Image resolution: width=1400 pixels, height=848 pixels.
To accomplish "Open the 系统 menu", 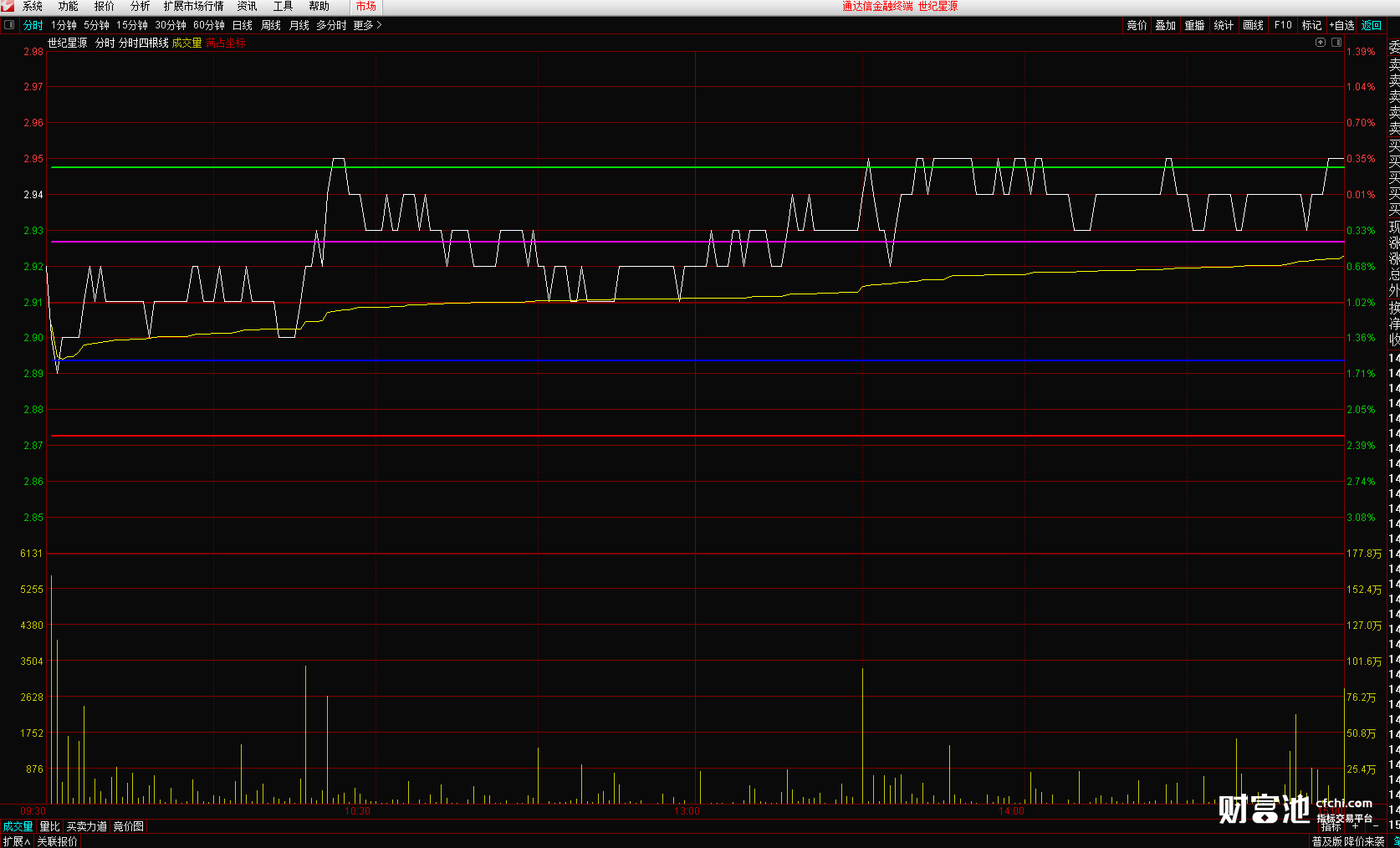I will click(33, 7).
